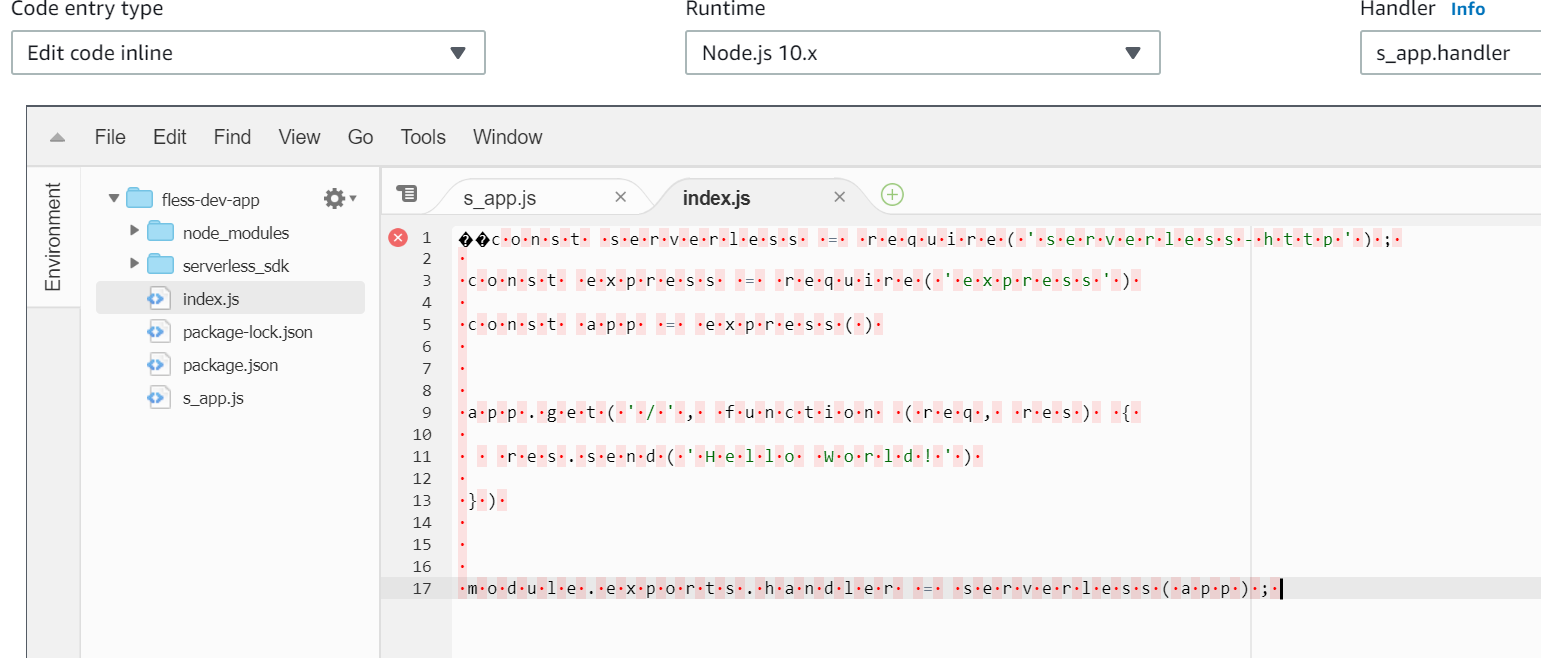Expand the node_modules folder

(x=135, y=232)
